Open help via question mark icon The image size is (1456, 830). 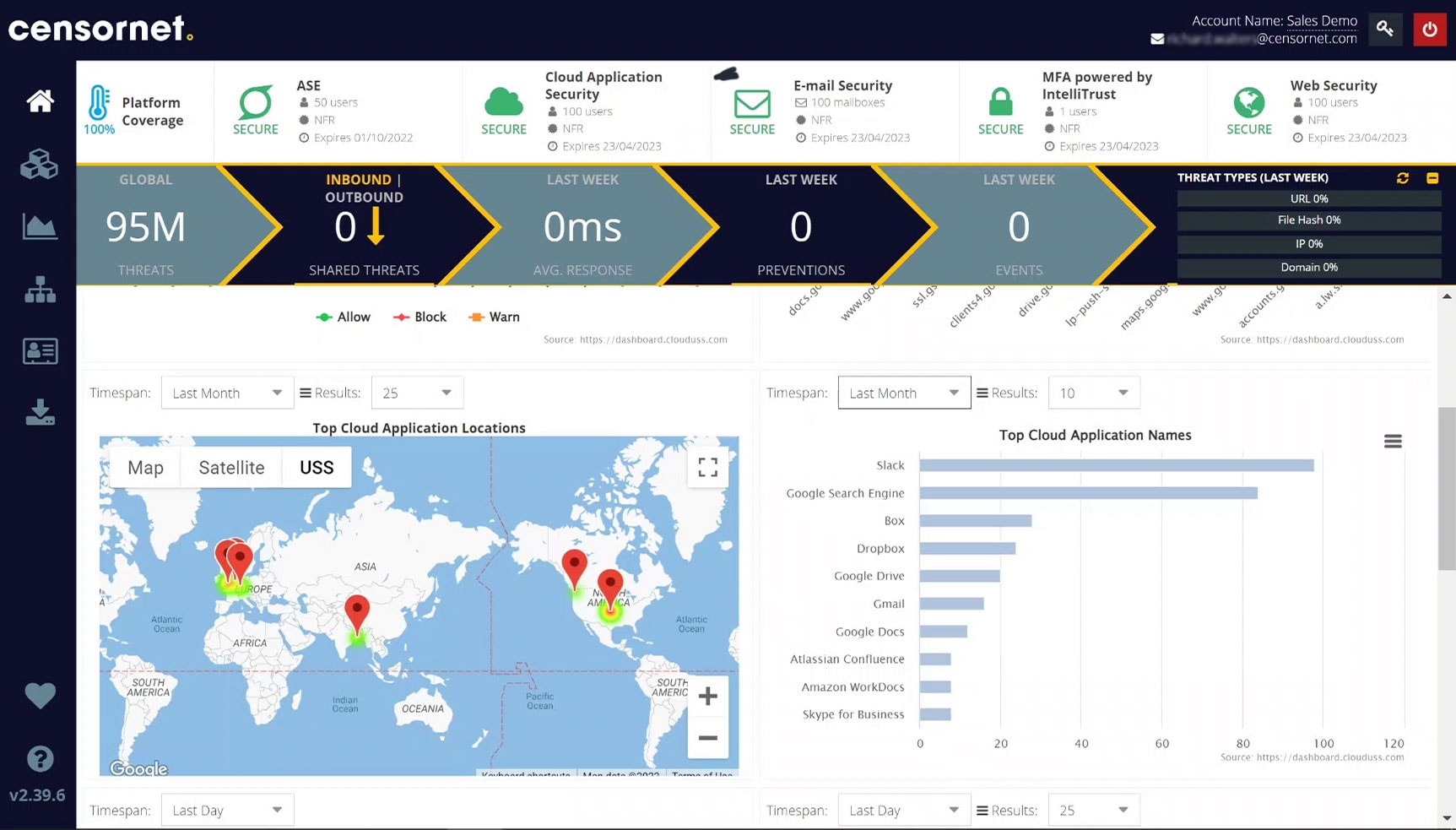pyautogui.click(x=40, y=759)
